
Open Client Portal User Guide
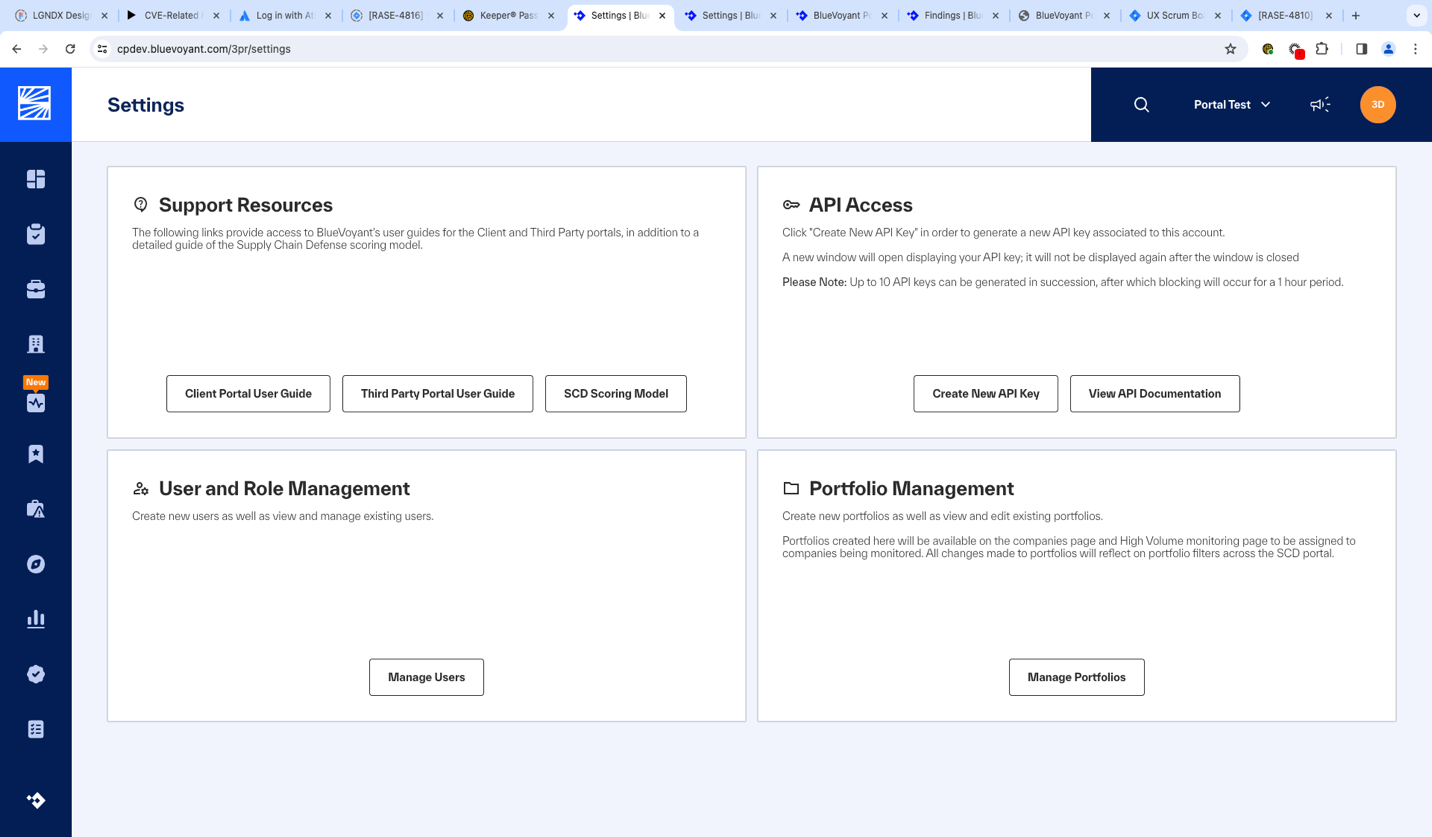pyautogui.click(x=248, y=394)
